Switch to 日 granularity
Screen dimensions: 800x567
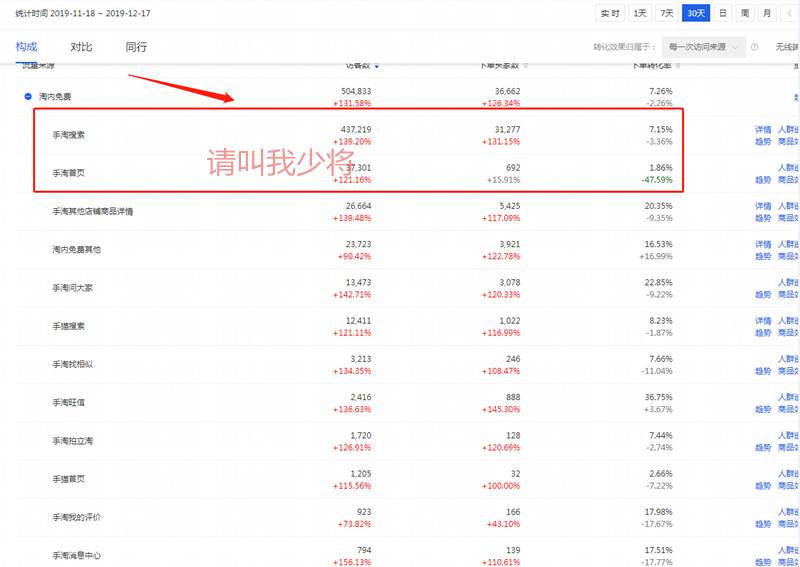[x=722, y=13]
